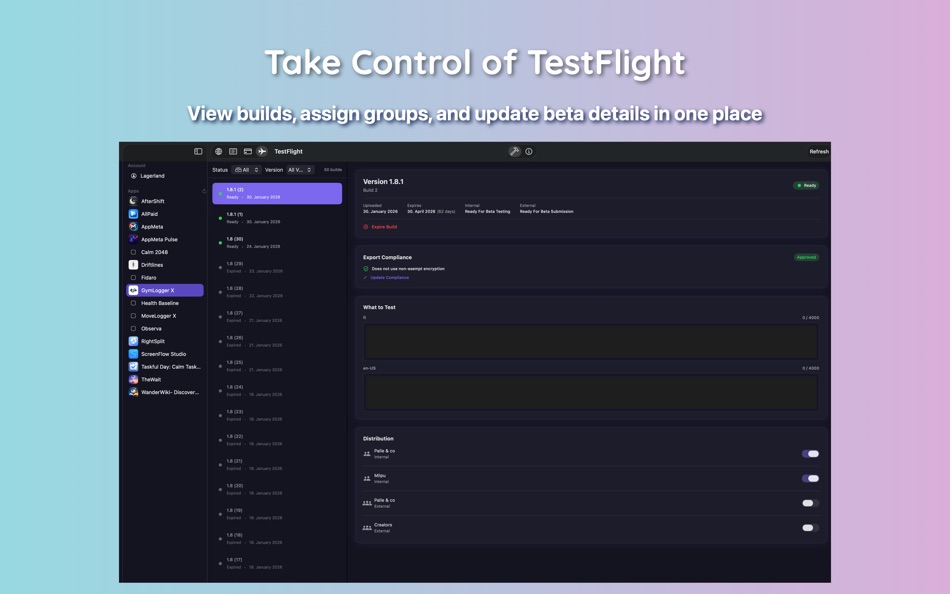Open the ScreenFlow Studio app
950x594 pixels.
pyautogui.click(x=165, y=354)
